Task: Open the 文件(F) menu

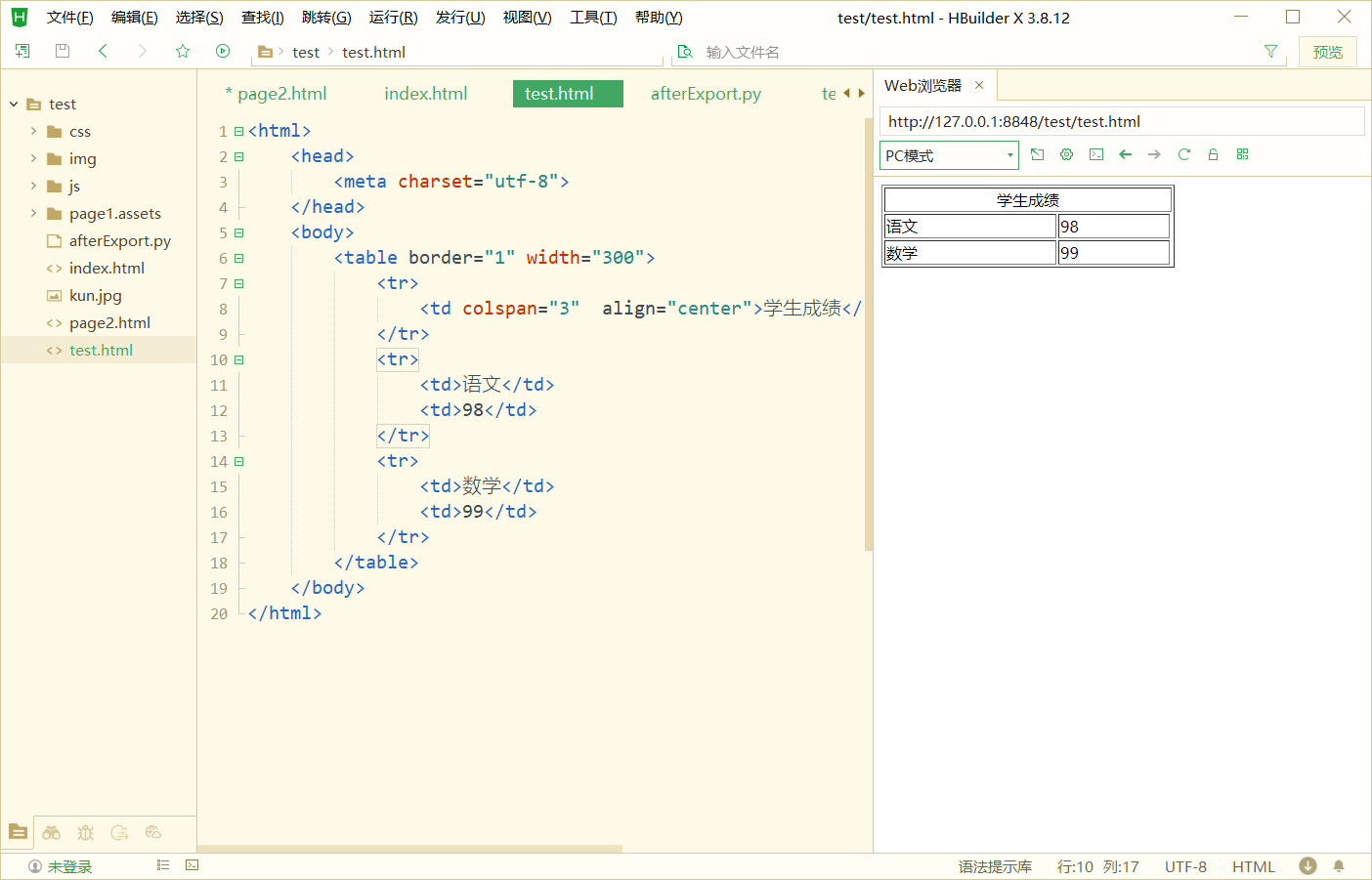Action: tap(70, 18)
